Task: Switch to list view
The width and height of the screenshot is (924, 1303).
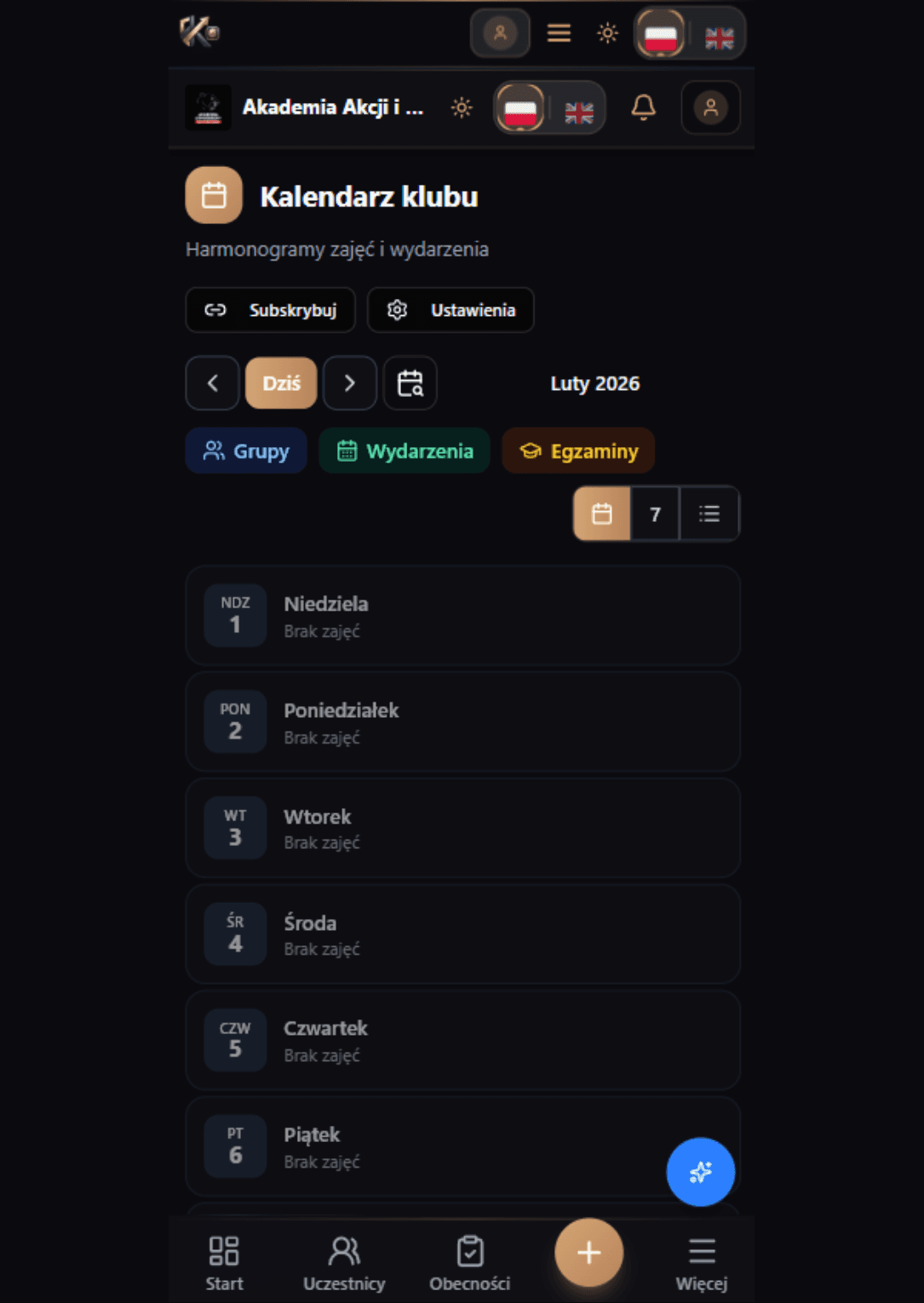Action: coord(709,514)
